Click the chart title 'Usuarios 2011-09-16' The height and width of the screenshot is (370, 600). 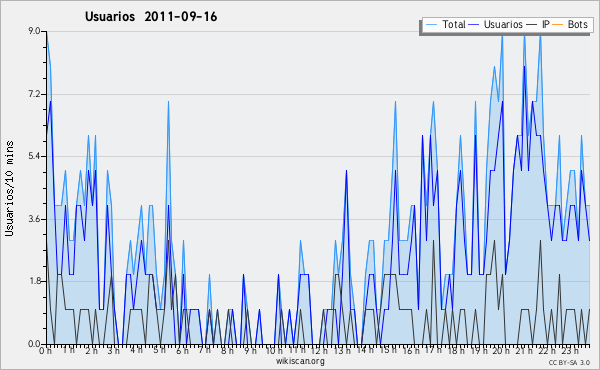click(x=151, y=17)
